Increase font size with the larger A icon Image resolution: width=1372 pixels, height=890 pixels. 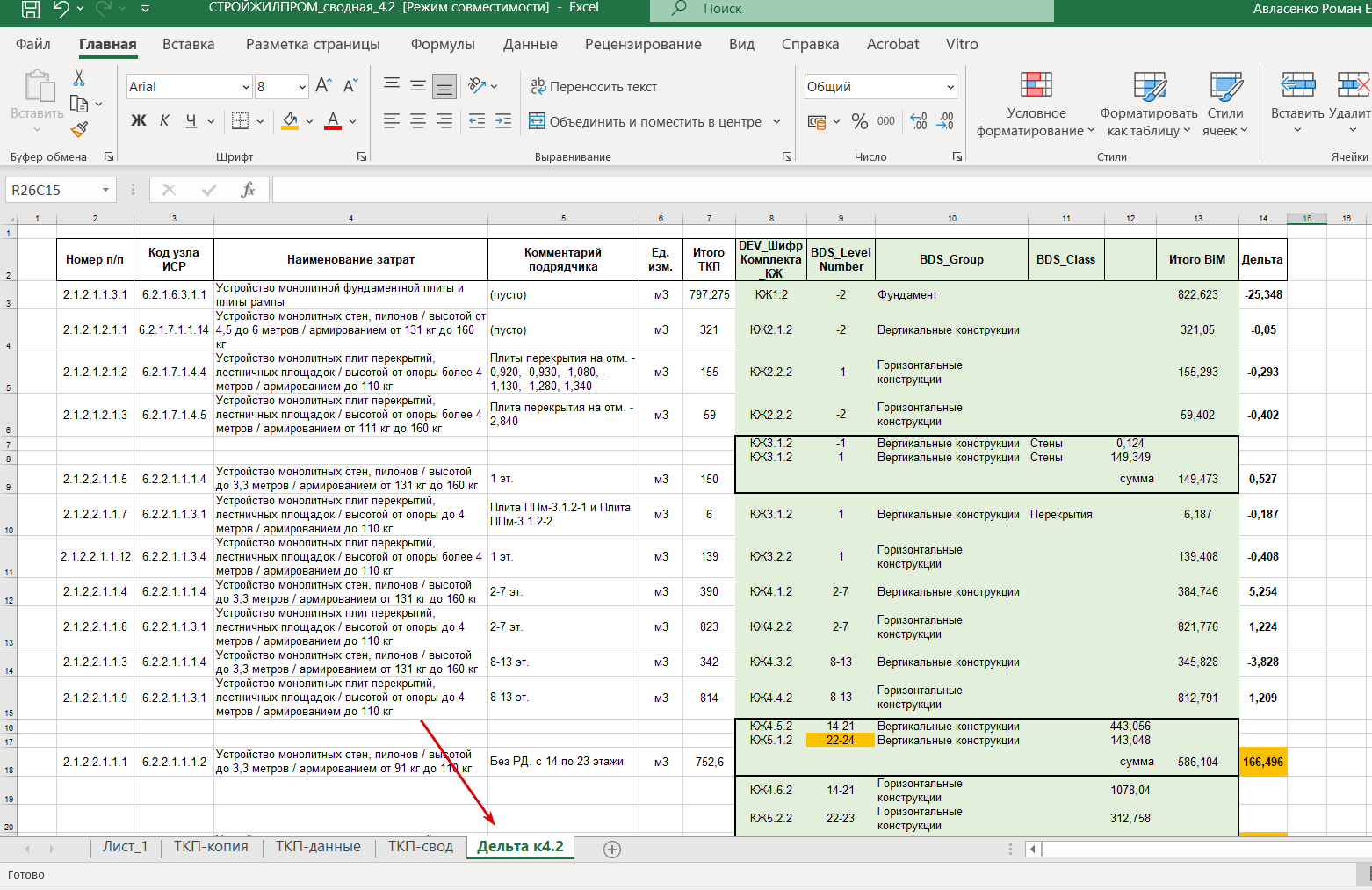click(323, 86)
